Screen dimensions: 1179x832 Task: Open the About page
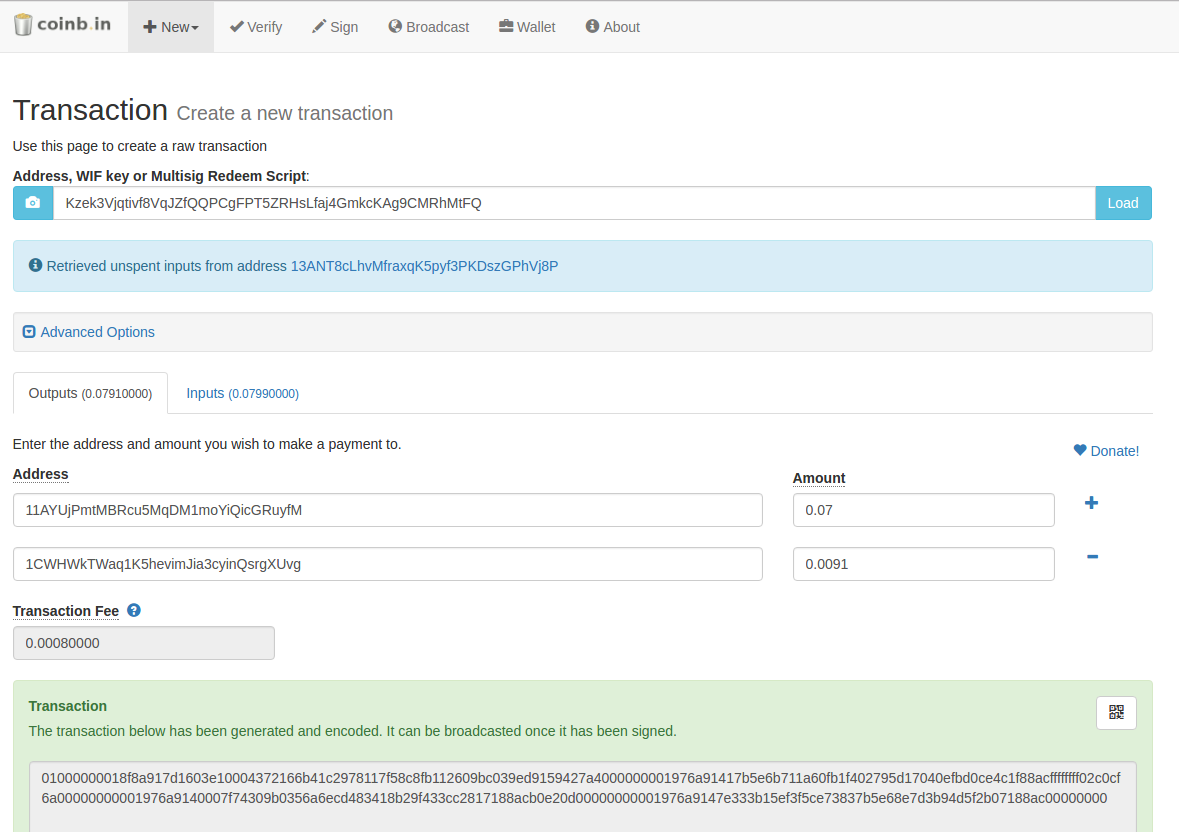pyautogui.click(x=613, y=27)
